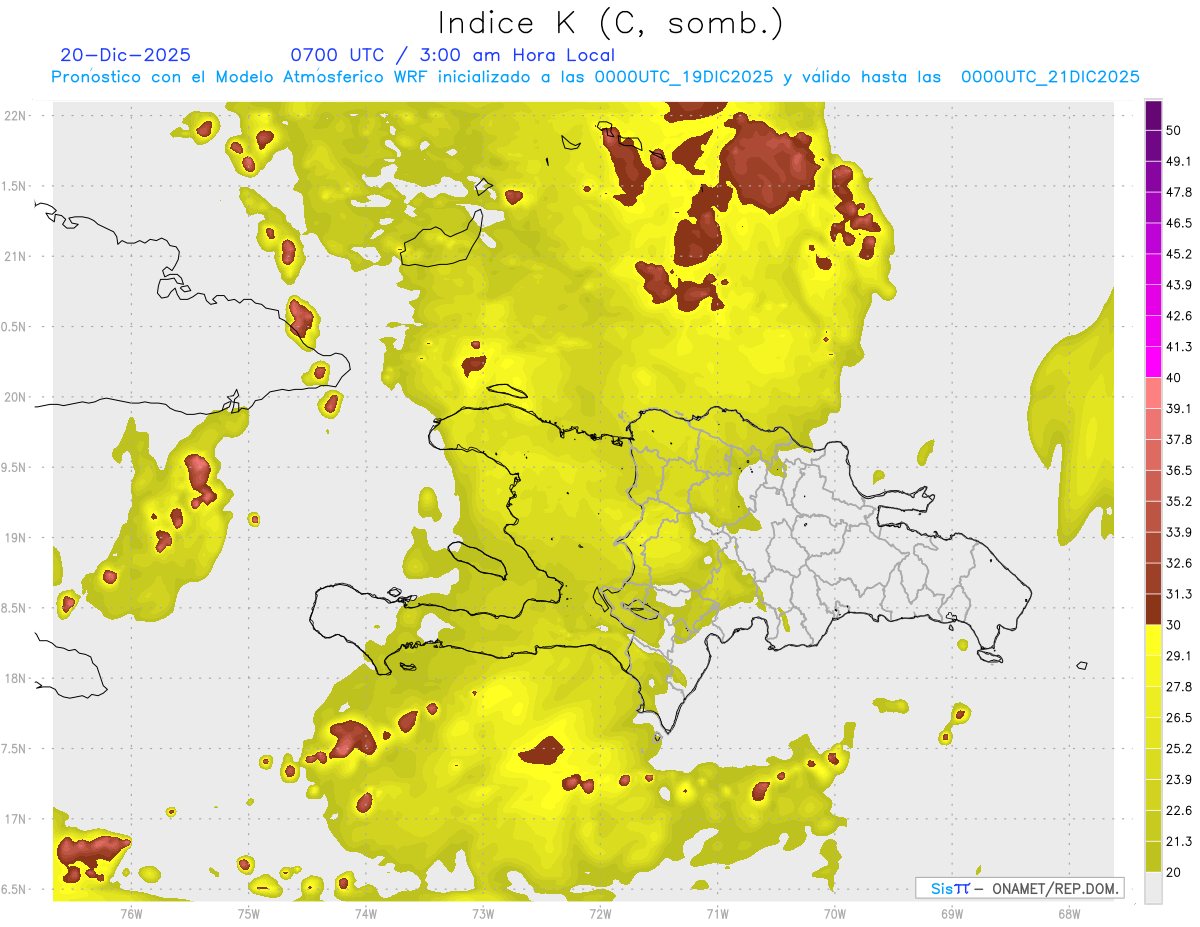Pick the gray legend swatch below 20
1200x927 pixels.
1154,888
